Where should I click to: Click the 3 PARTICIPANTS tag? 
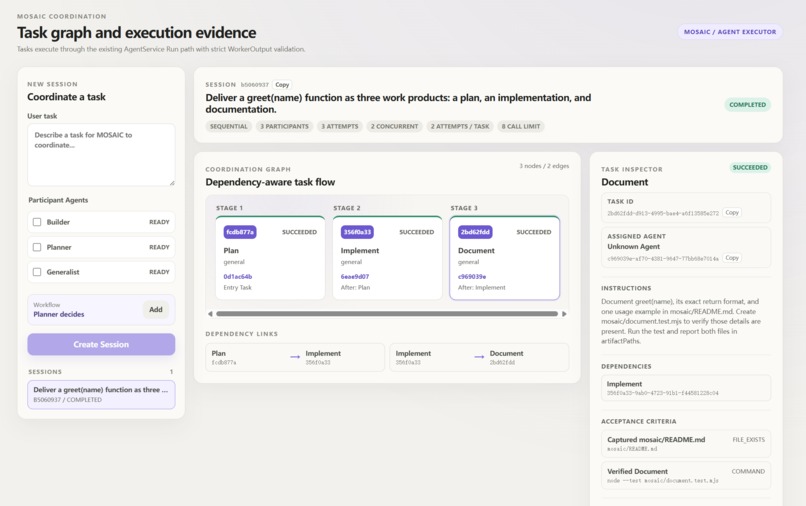[284, 126]
